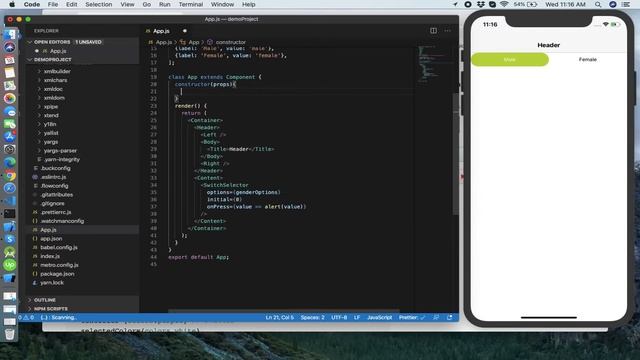Viewport: 640px width, 360px height.
Task: Open Xcode from the dock
Action: click(x=9, y=227)
